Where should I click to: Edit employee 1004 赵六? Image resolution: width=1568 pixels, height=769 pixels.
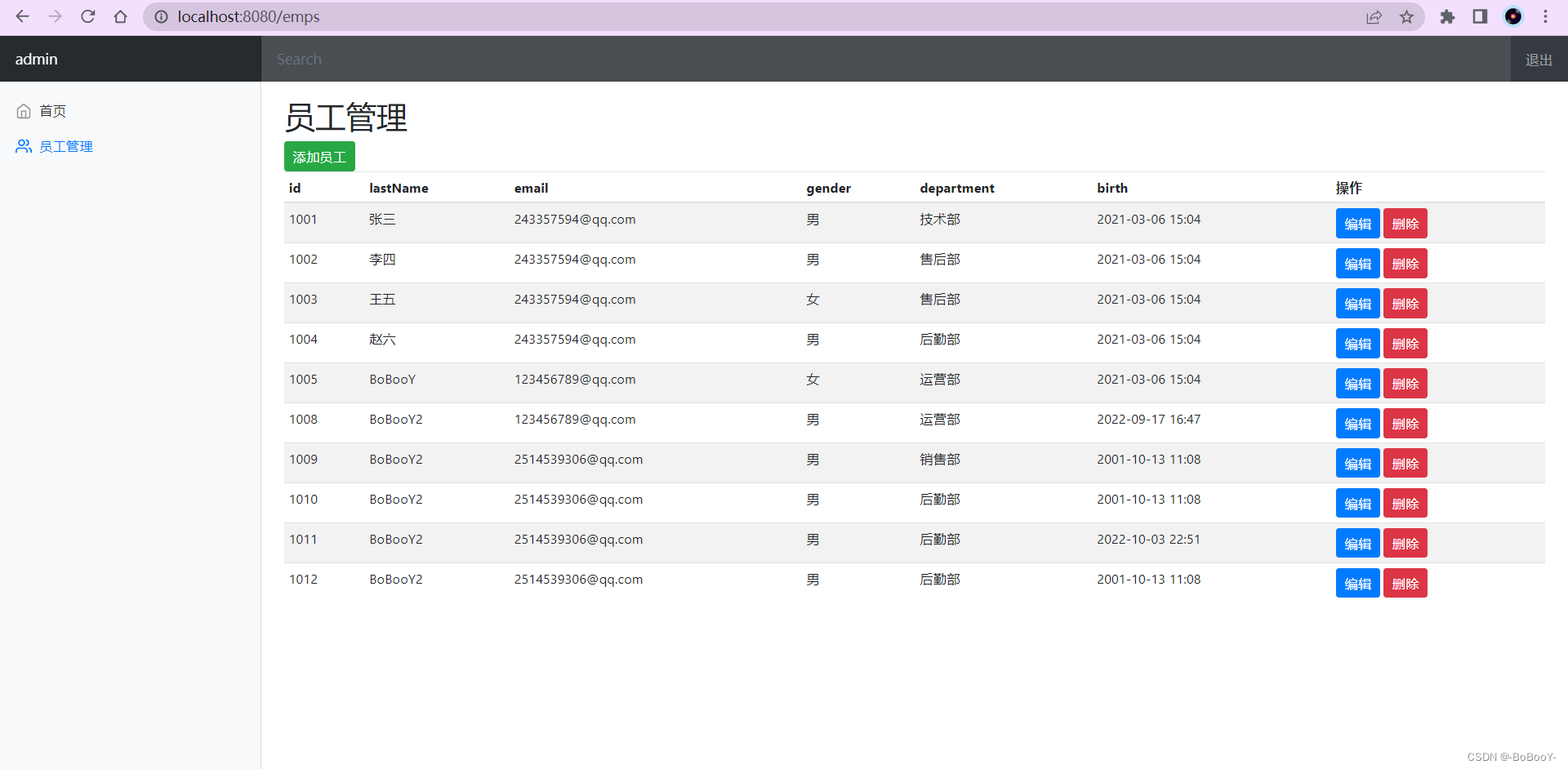pos(1357,344)
